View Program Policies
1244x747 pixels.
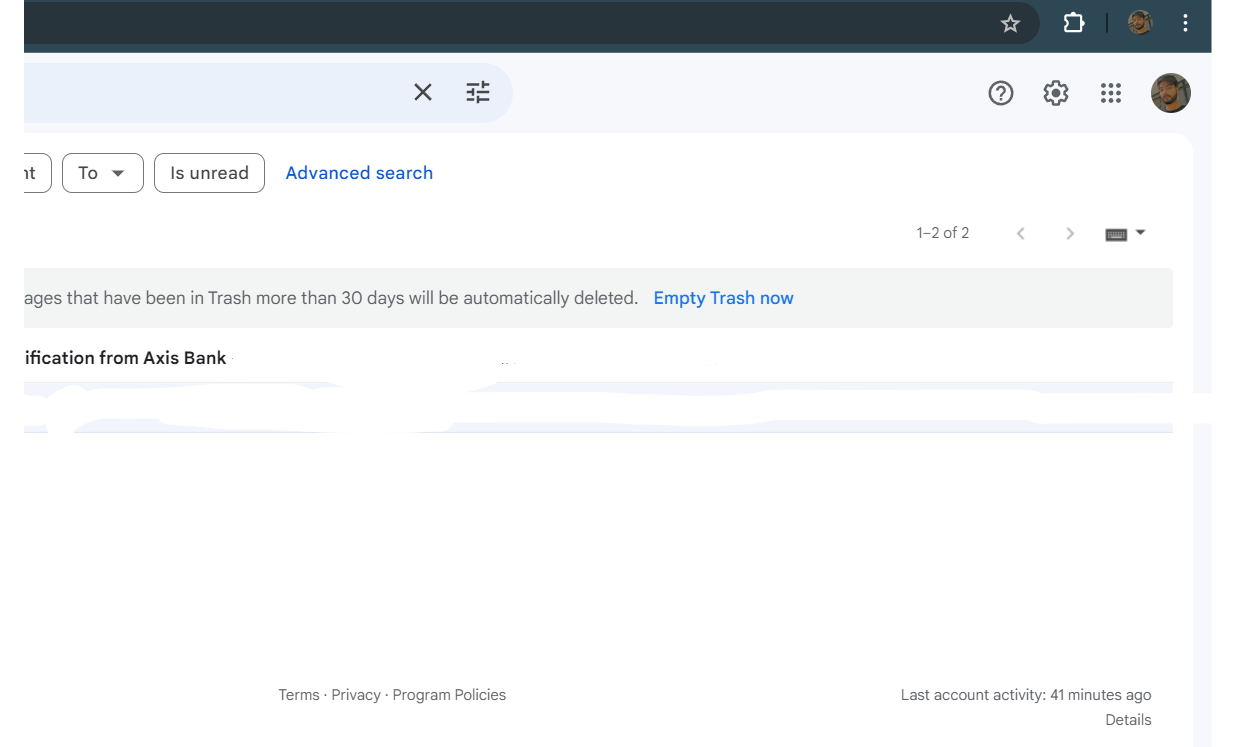click(x=449, y=694)
